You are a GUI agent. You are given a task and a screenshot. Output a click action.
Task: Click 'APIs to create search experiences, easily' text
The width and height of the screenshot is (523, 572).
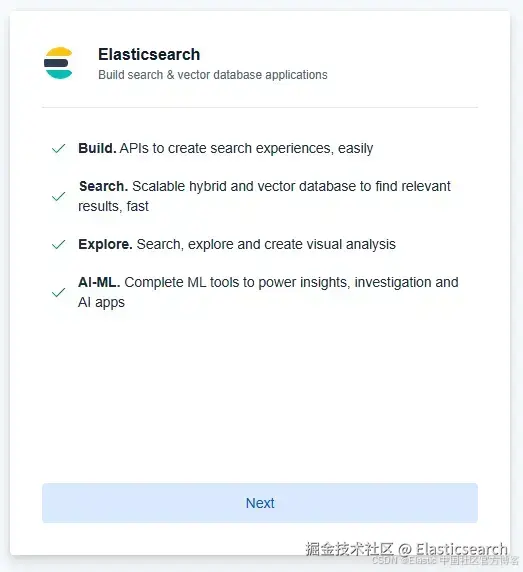pyautogui.click(x=246, y=148)
